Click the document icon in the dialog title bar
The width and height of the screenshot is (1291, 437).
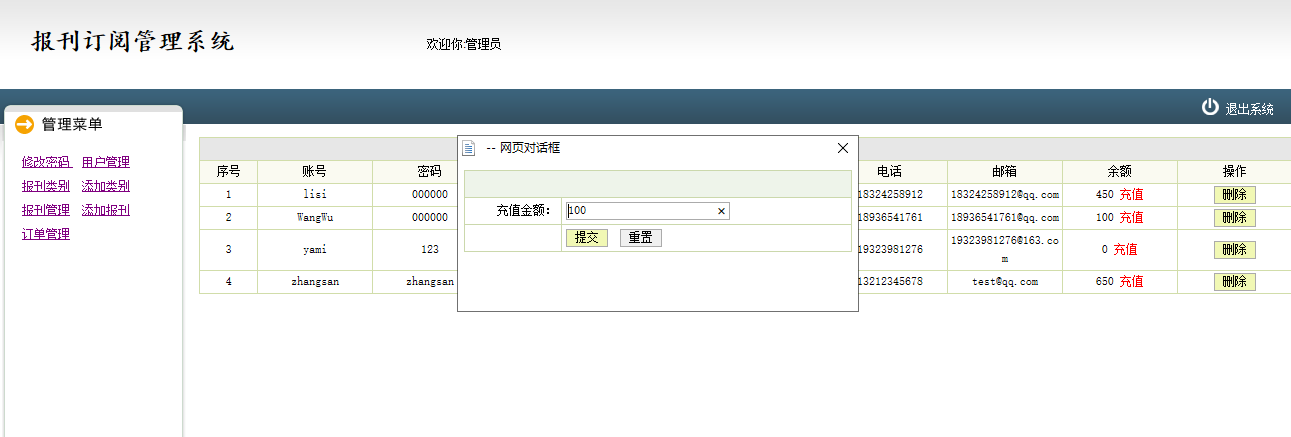tap(468, 148)
